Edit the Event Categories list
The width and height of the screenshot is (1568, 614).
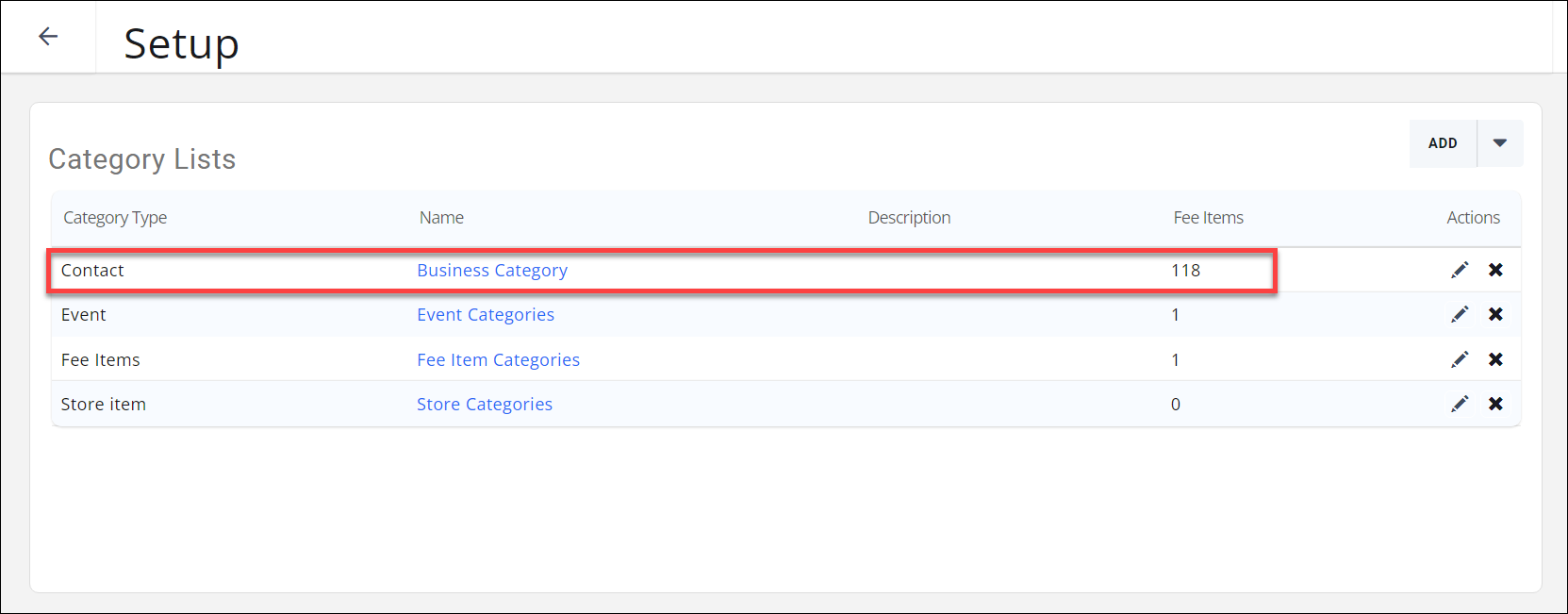click(x=1460, y=315)
